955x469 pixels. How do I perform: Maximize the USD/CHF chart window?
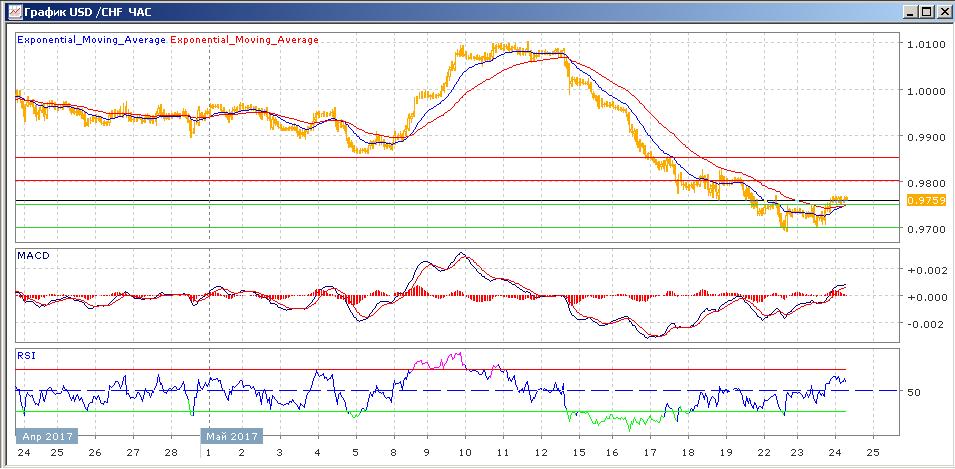(x=925, y=11)
